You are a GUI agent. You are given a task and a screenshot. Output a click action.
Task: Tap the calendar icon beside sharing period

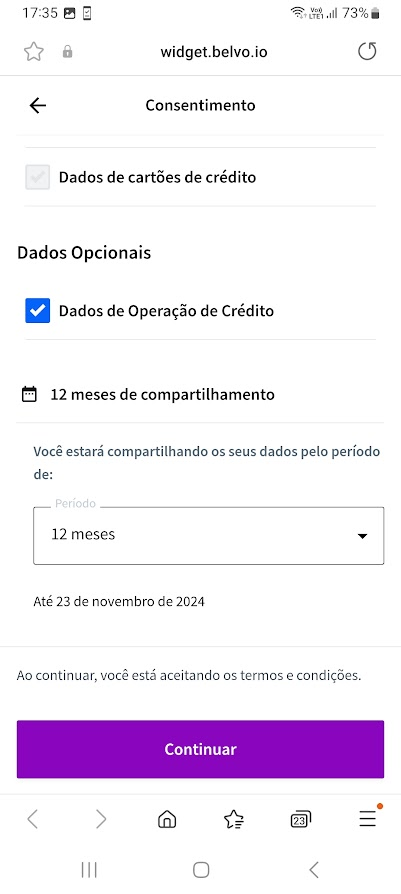point(29,394)
